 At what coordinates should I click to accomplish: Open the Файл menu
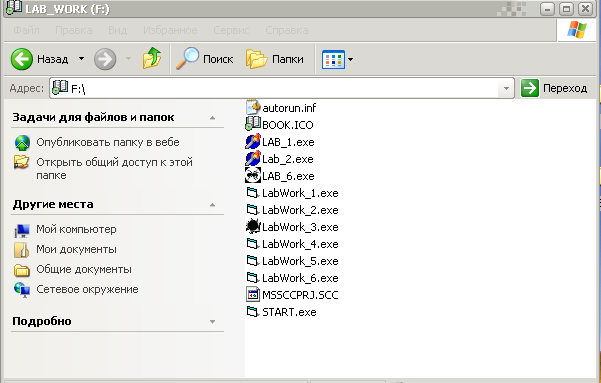point(26,30)
